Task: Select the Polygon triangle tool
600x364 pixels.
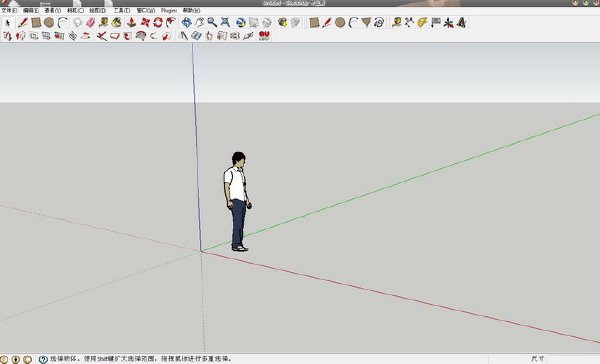Action: click(366, 23)
